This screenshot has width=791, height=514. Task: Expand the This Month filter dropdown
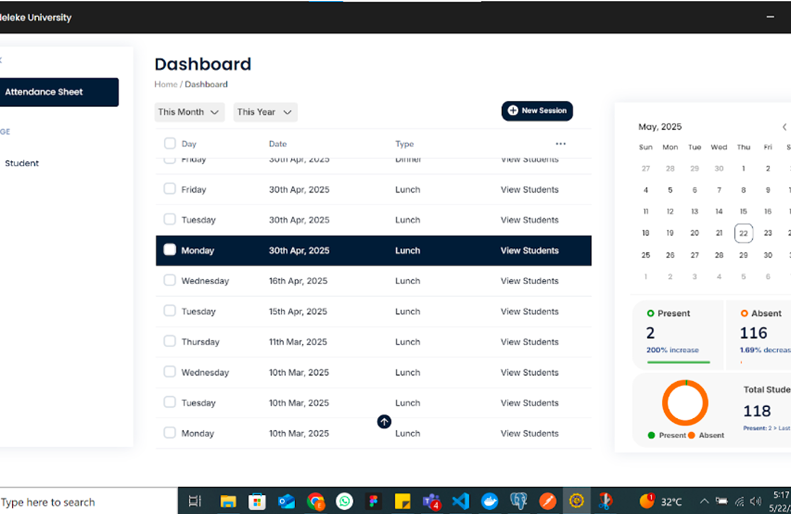pyautogui.click(x=189, y=112)
